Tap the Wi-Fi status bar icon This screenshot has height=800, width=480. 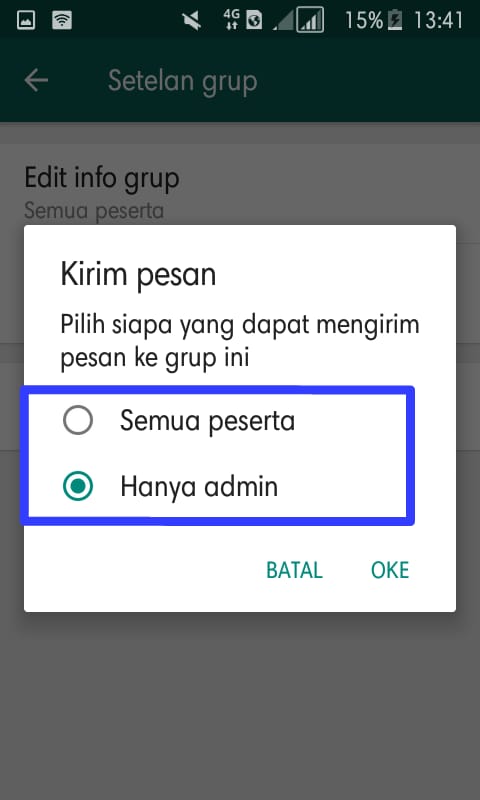coord(62,20)
